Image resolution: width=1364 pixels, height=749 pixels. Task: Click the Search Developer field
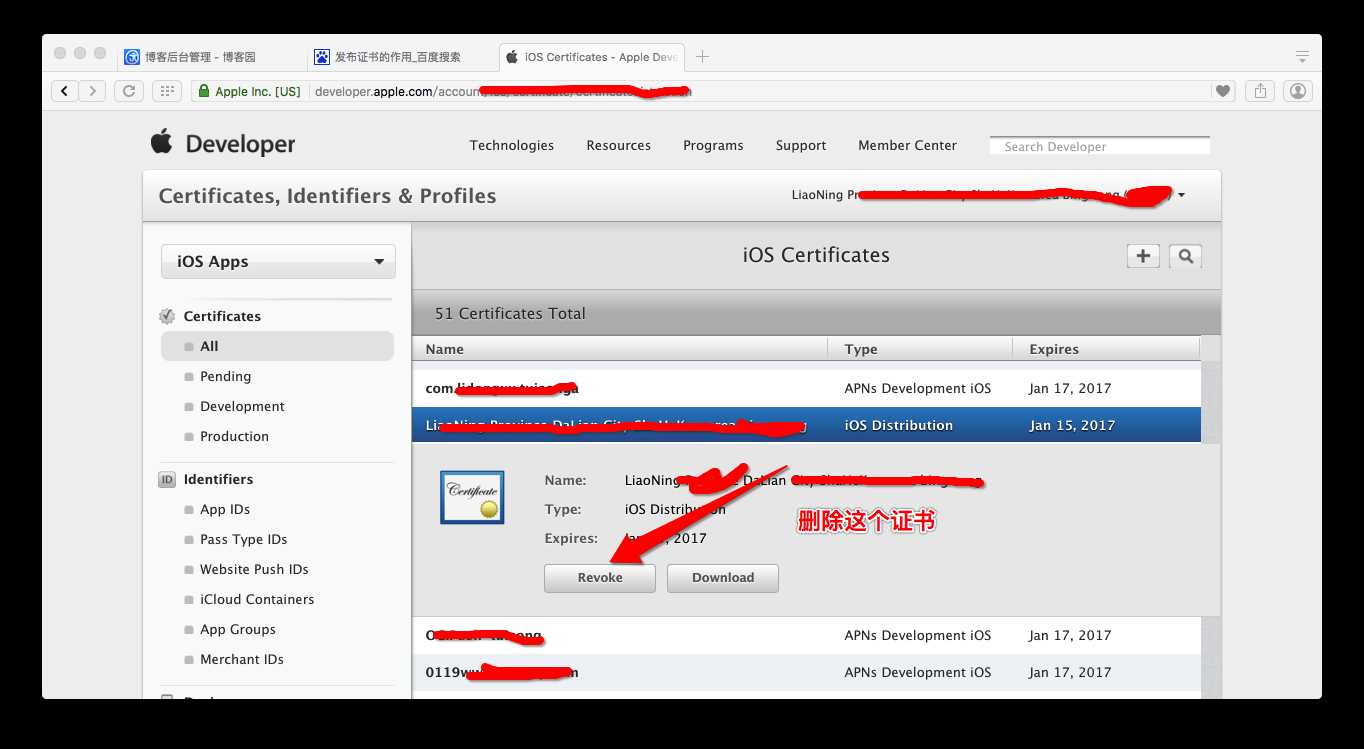pos(1100,146)
